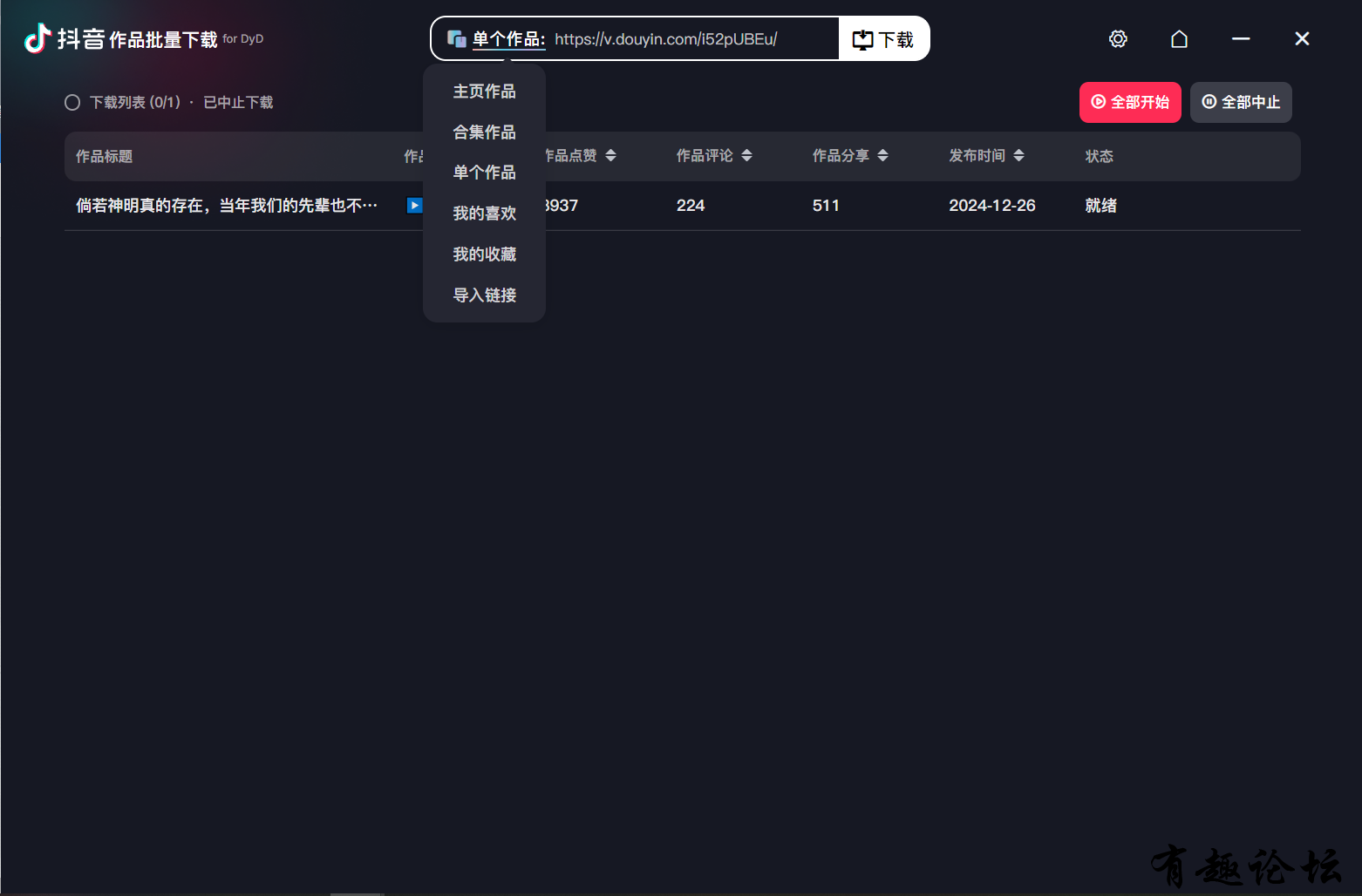Start all downloads with 全部开始
The height and width of the screenshot is (896, 1362).
[x=1130, y=102]
